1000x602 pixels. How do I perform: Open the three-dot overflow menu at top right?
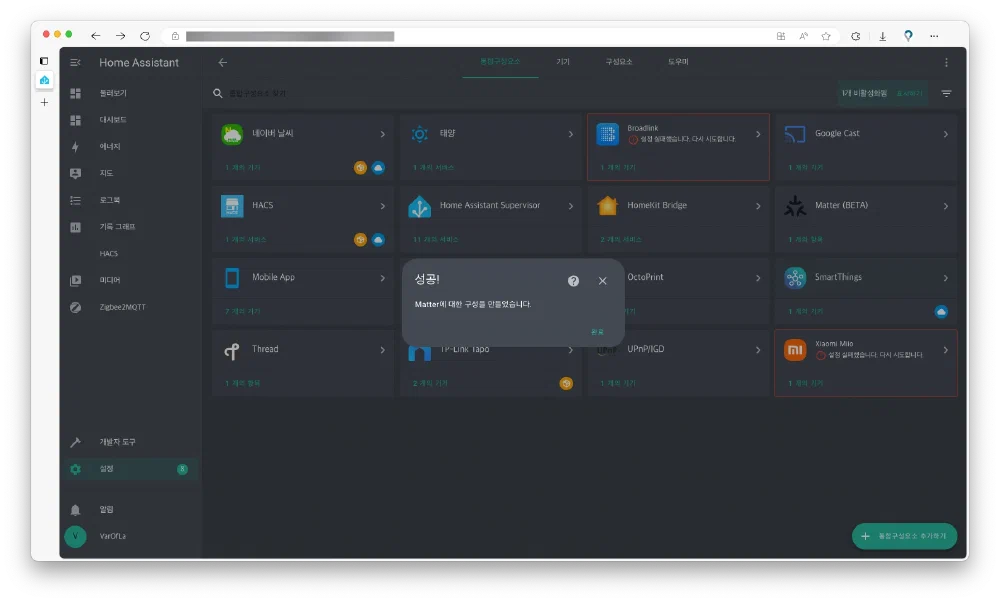[x=946, y=62]
